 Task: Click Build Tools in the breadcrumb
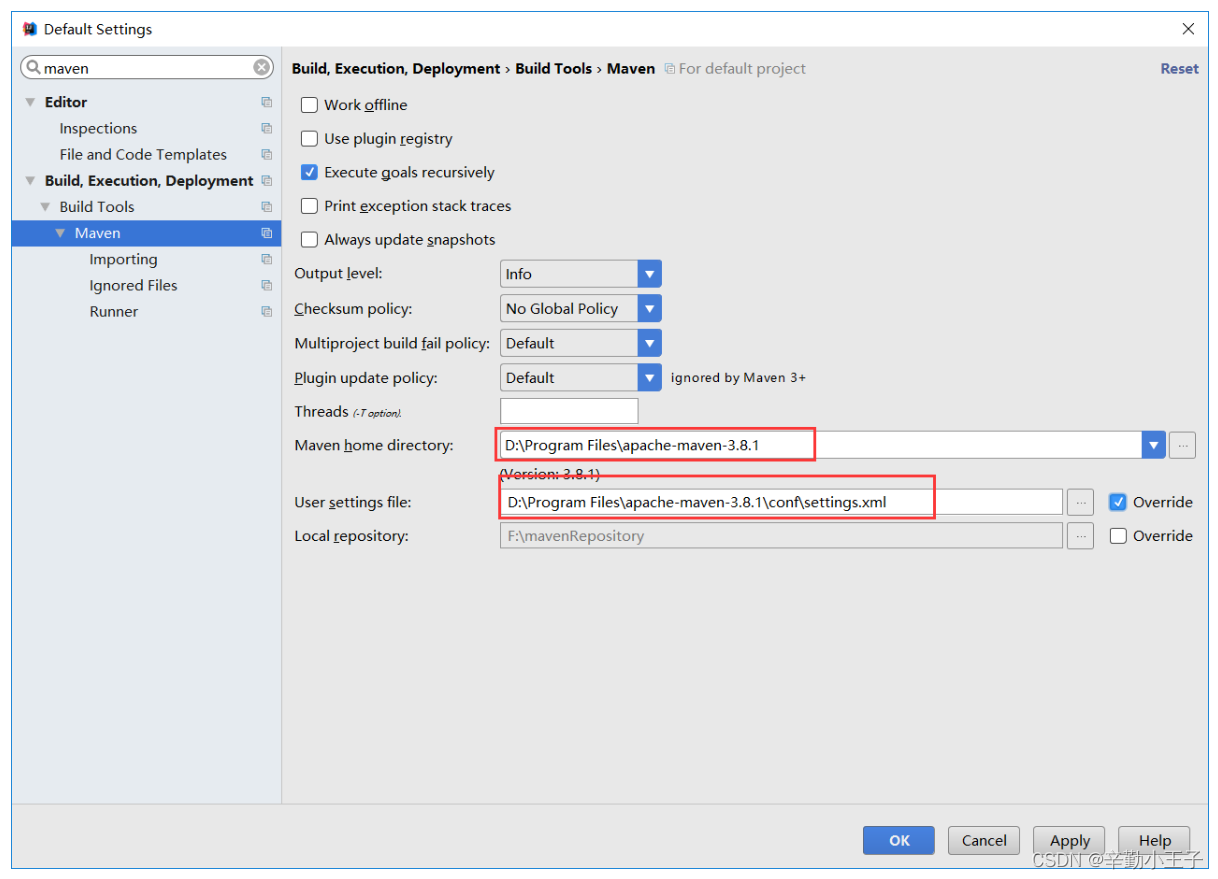coord(554,69)
